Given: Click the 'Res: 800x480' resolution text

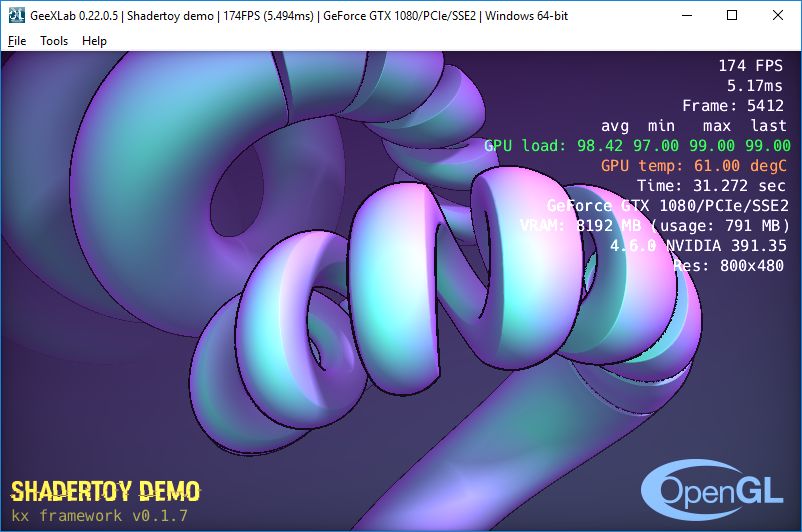Looking at the screenshot, I should pos(728,265).
